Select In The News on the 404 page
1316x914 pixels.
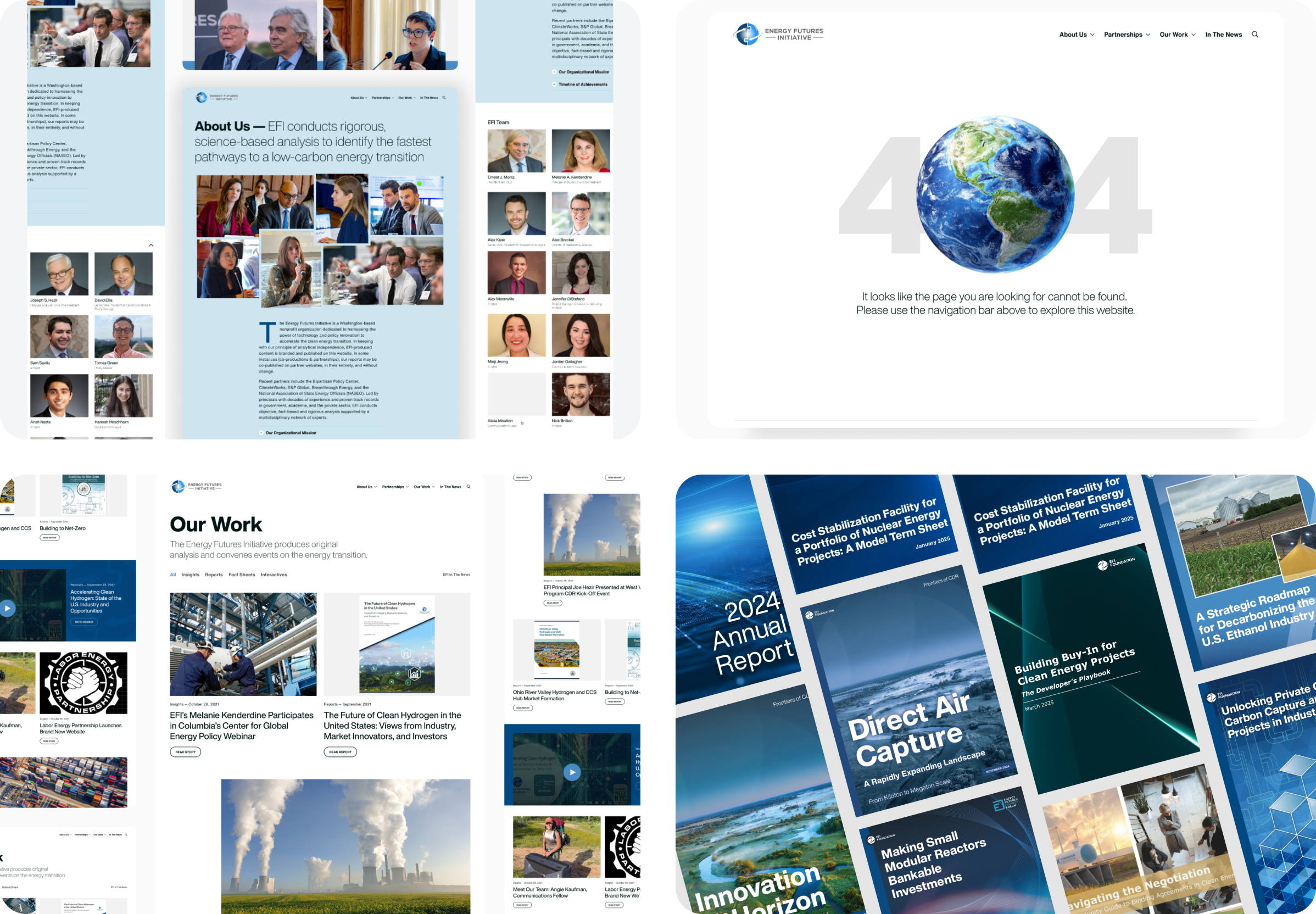coord(1223,35)
